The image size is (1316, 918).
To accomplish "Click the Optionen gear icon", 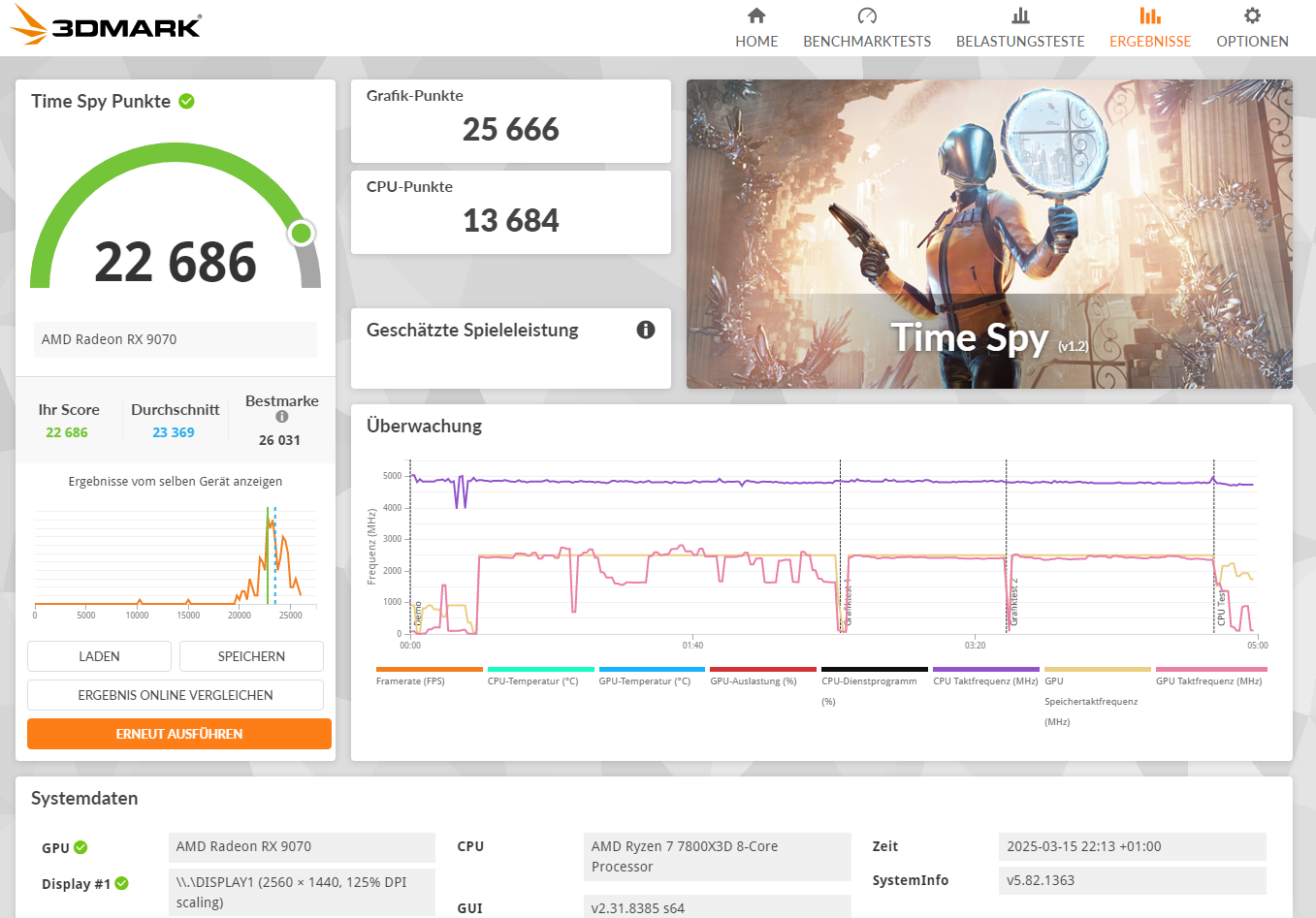I will [x=1252, y=16].
